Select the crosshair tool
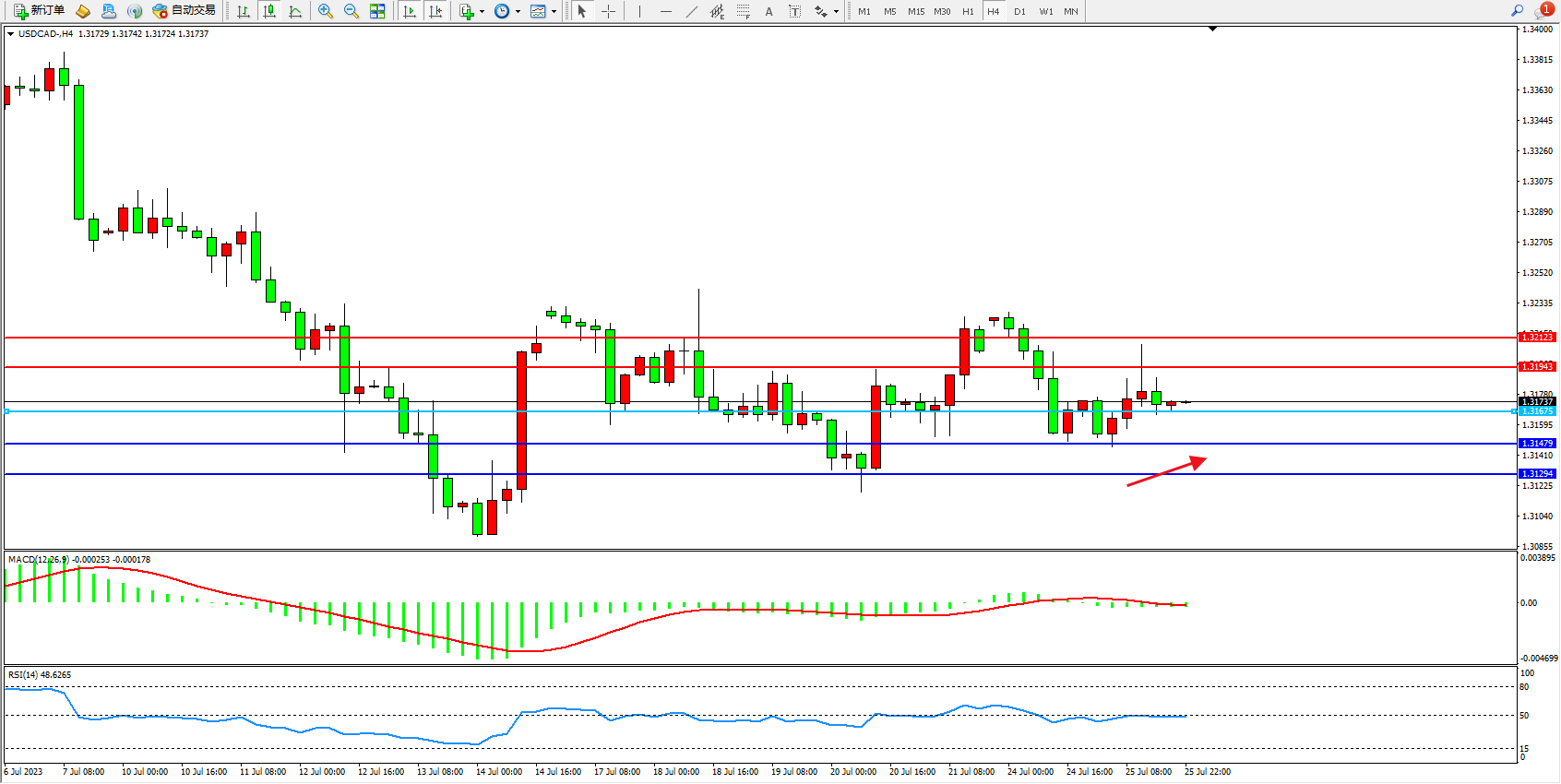Viewport: 1561px width, 784px height. pos(609,11)
